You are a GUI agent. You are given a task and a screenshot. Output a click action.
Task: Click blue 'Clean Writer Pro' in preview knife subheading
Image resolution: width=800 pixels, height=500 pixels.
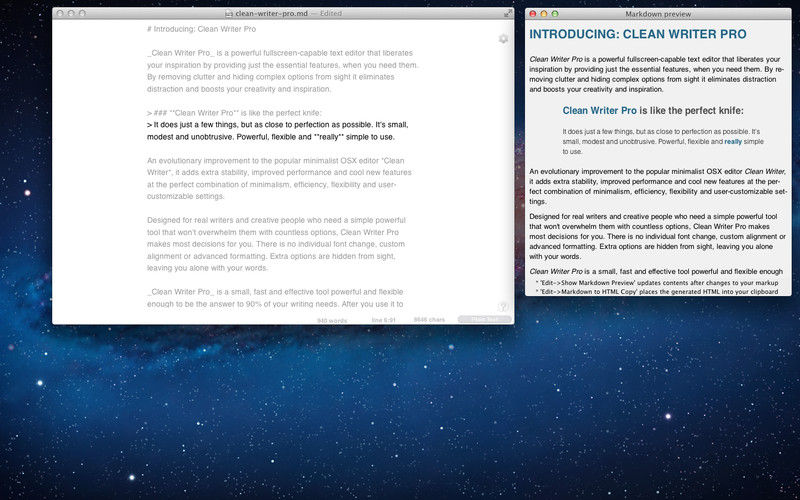[599, 110]
